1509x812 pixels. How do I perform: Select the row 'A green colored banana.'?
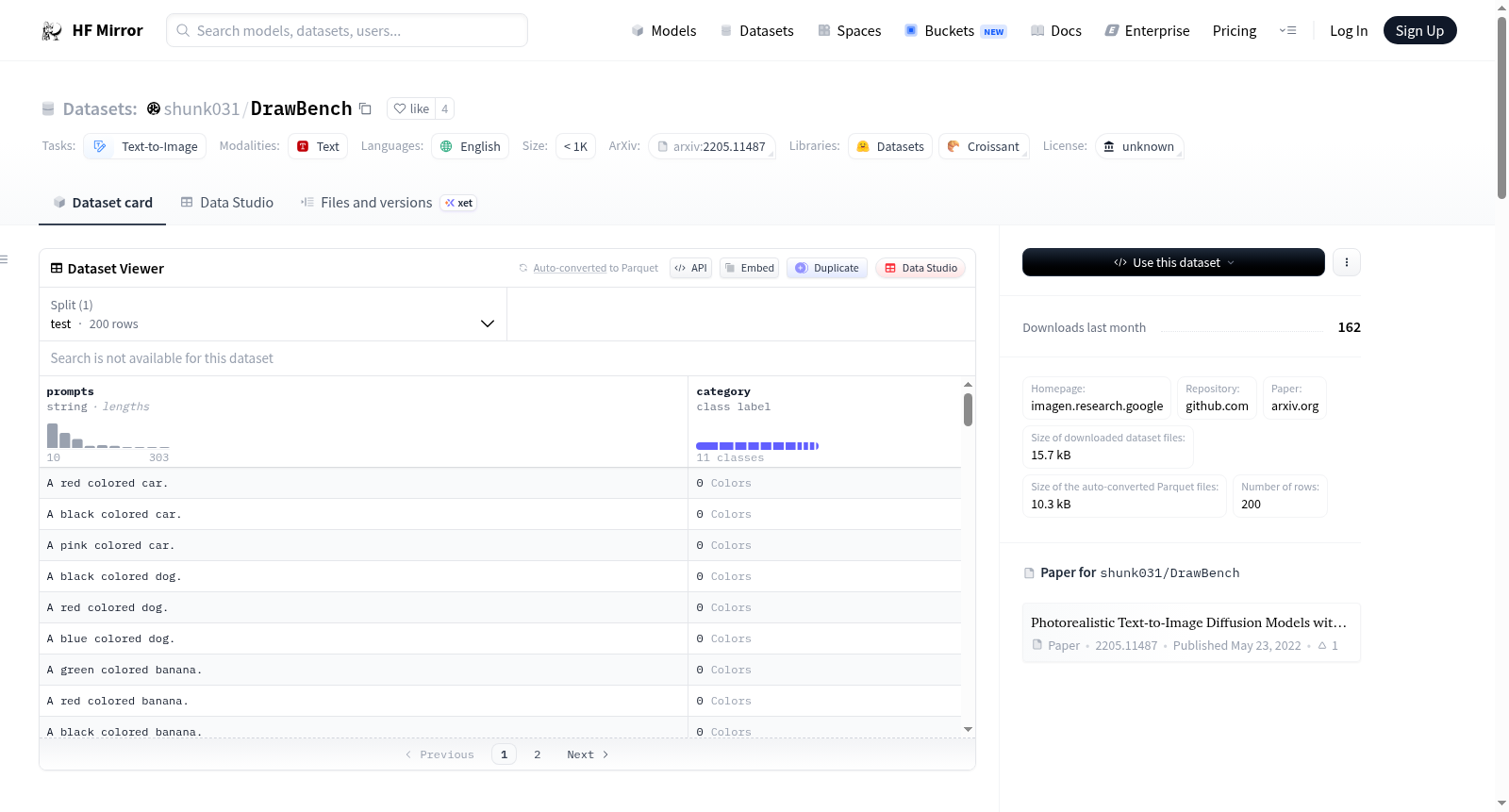500,670
